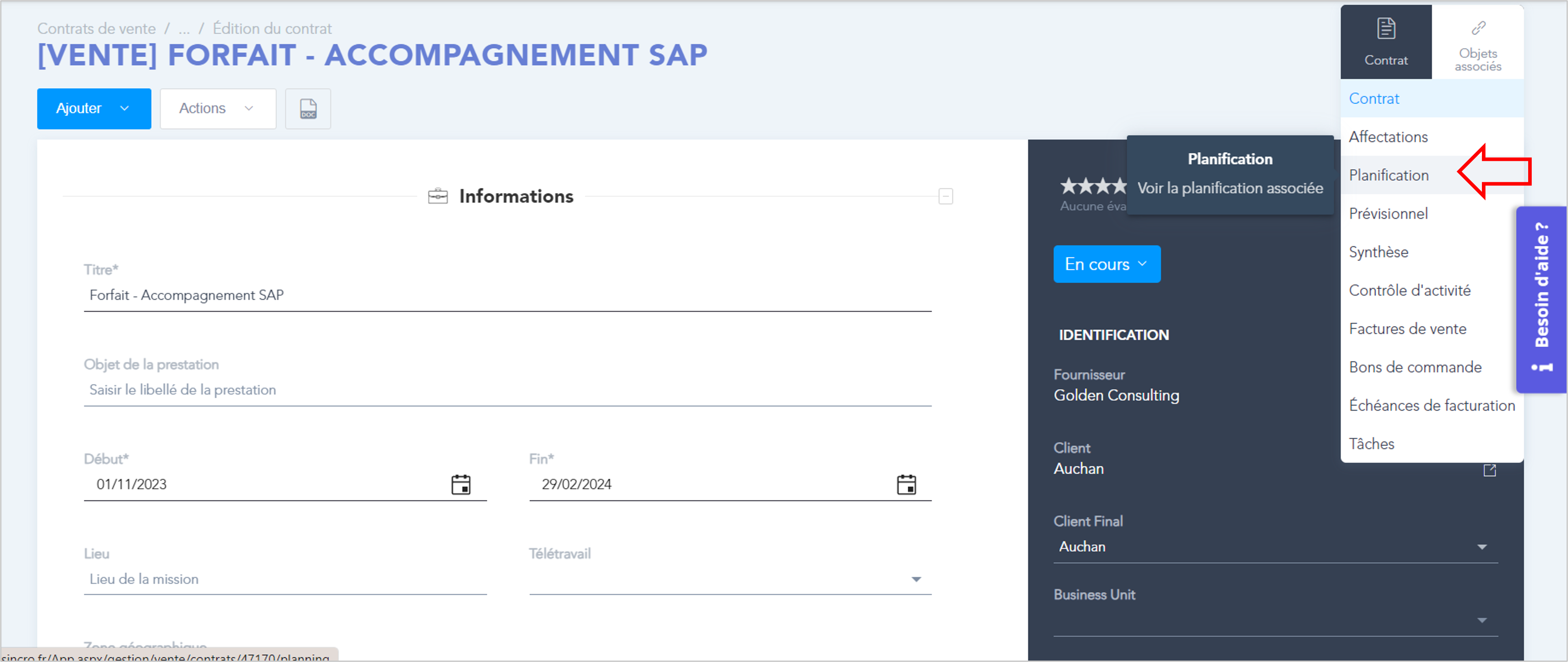Click the Auchan client name
The width and height of the screenshot is (1568, 662).
click(1079, 468)
